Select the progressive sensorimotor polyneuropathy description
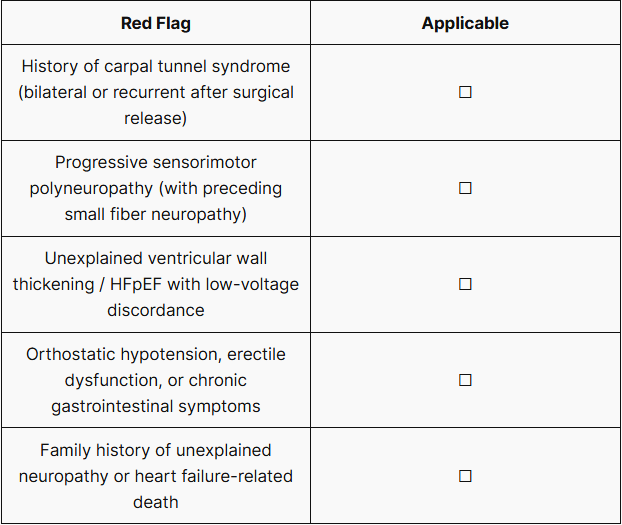 coord(155,188)
